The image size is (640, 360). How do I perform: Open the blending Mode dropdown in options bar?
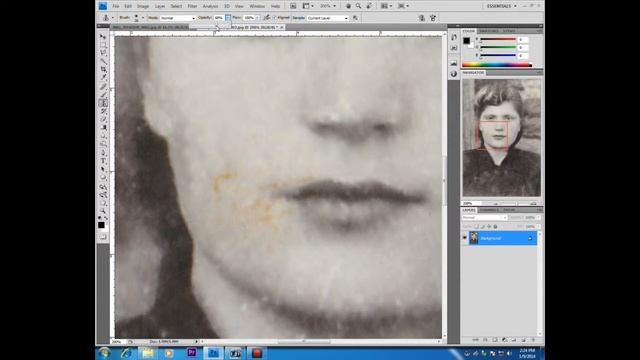177,18
